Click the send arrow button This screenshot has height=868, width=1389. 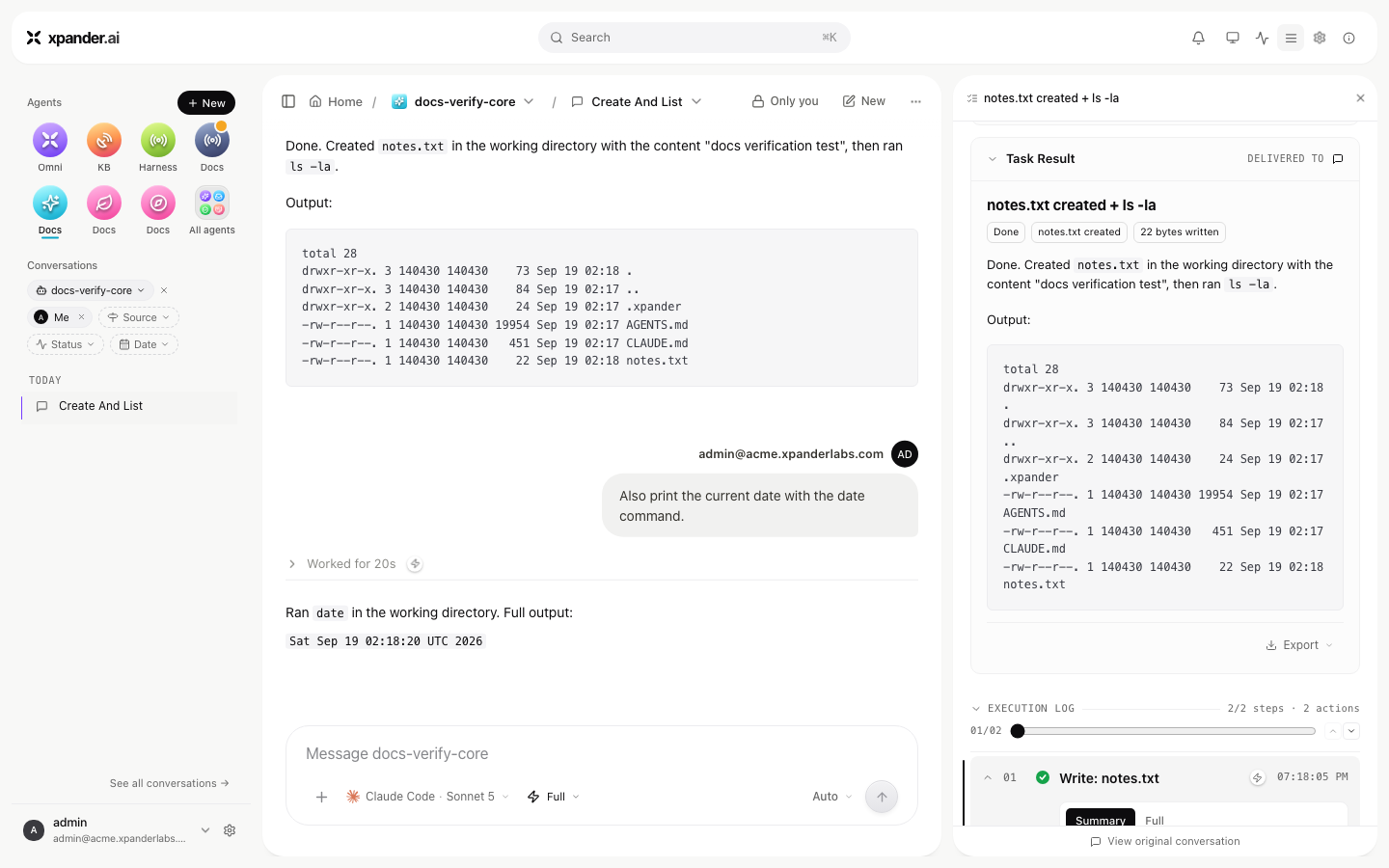point(882,797)
